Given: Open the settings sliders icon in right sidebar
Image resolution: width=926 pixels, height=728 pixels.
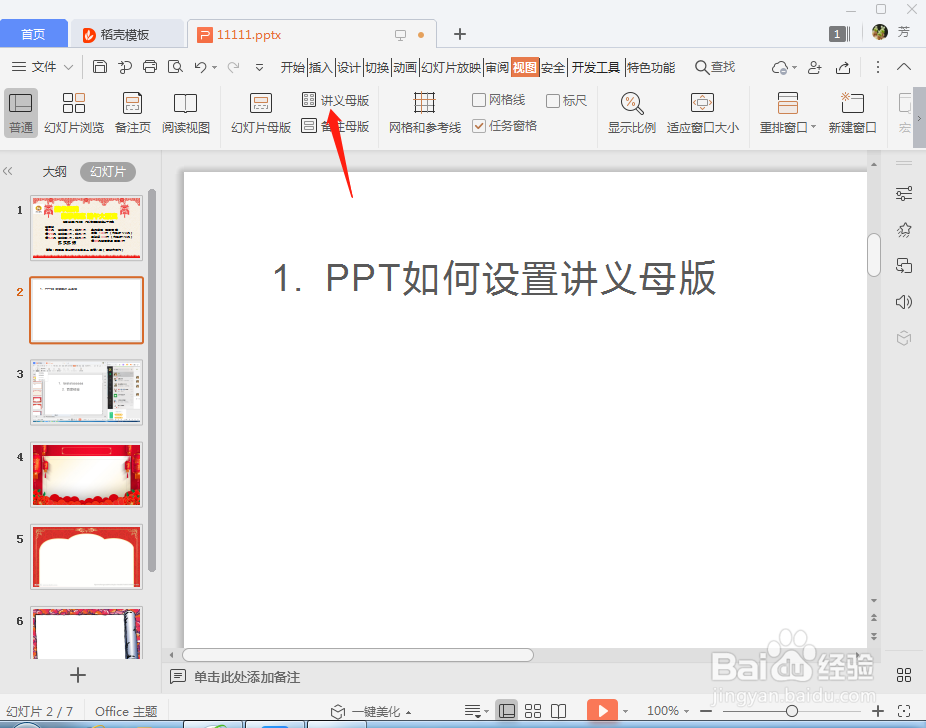Looking at the screenshot, I should [x=904, y=194].
